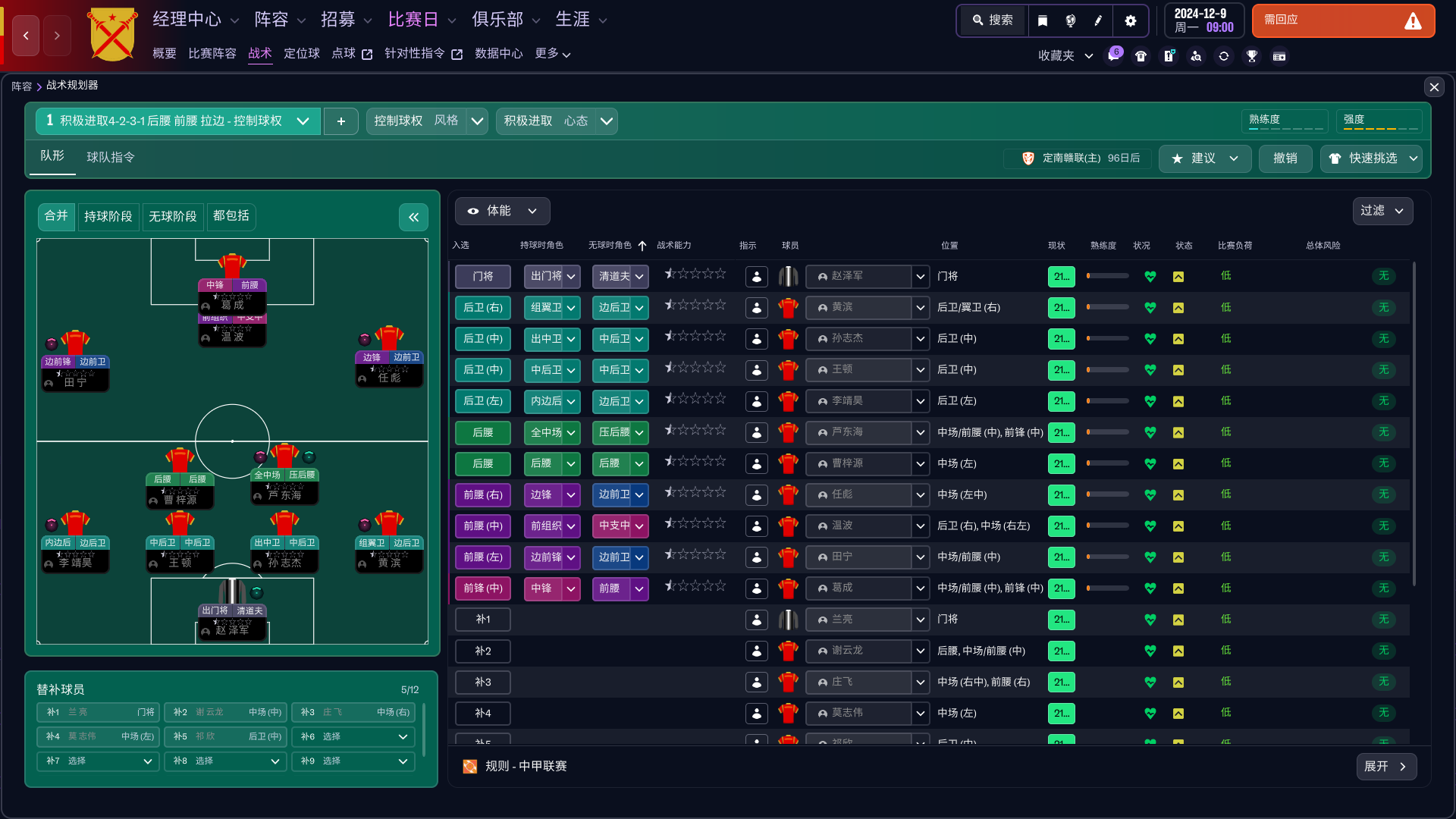
Task: Click the 熟练度 tactic familiarity meter
Action: (1284, 121)
